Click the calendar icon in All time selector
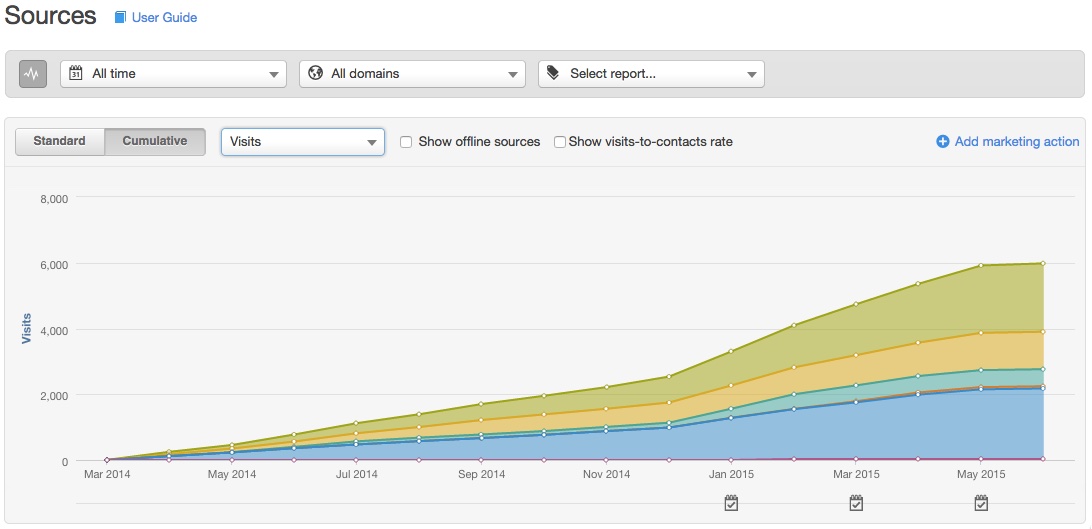This screenshot has width=1092, height=529. pos(76,73)
